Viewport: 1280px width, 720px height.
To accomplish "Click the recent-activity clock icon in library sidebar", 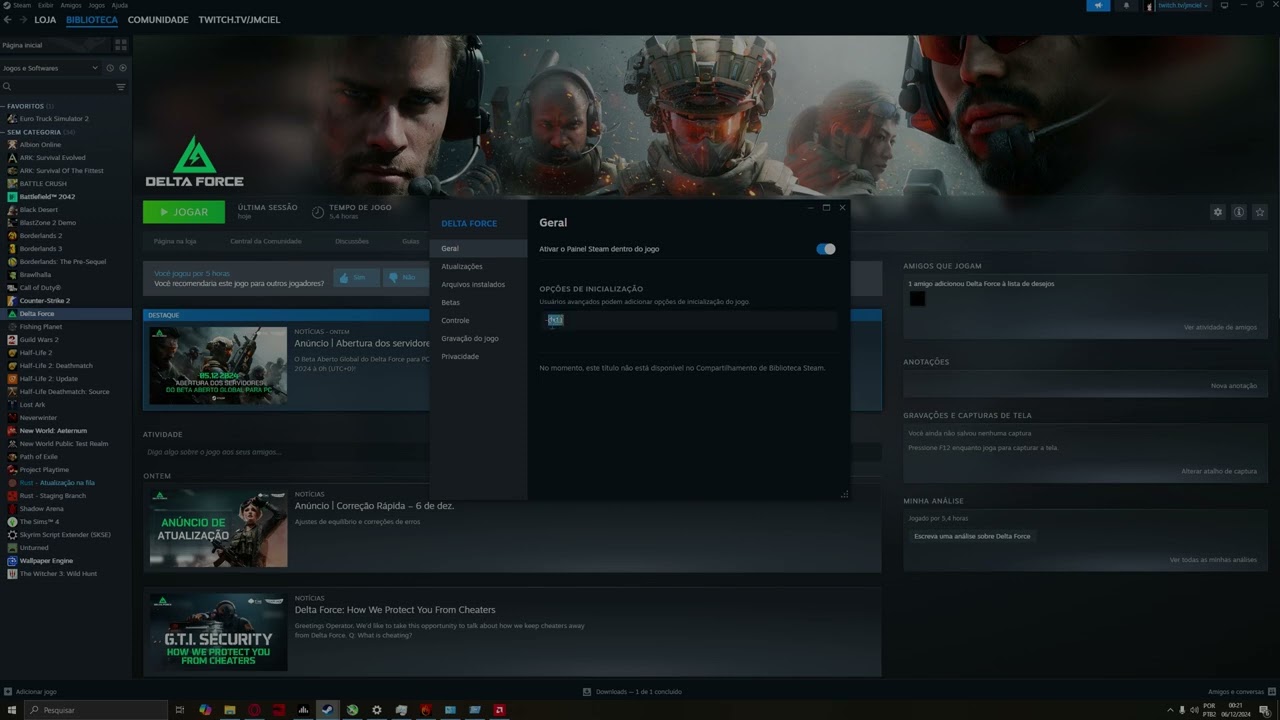I will pos(110,68).
